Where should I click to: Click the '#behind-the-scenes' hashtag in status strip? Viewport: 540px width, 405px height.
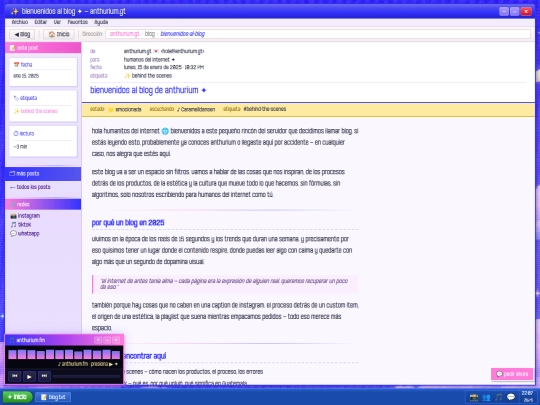pos(264,109)
